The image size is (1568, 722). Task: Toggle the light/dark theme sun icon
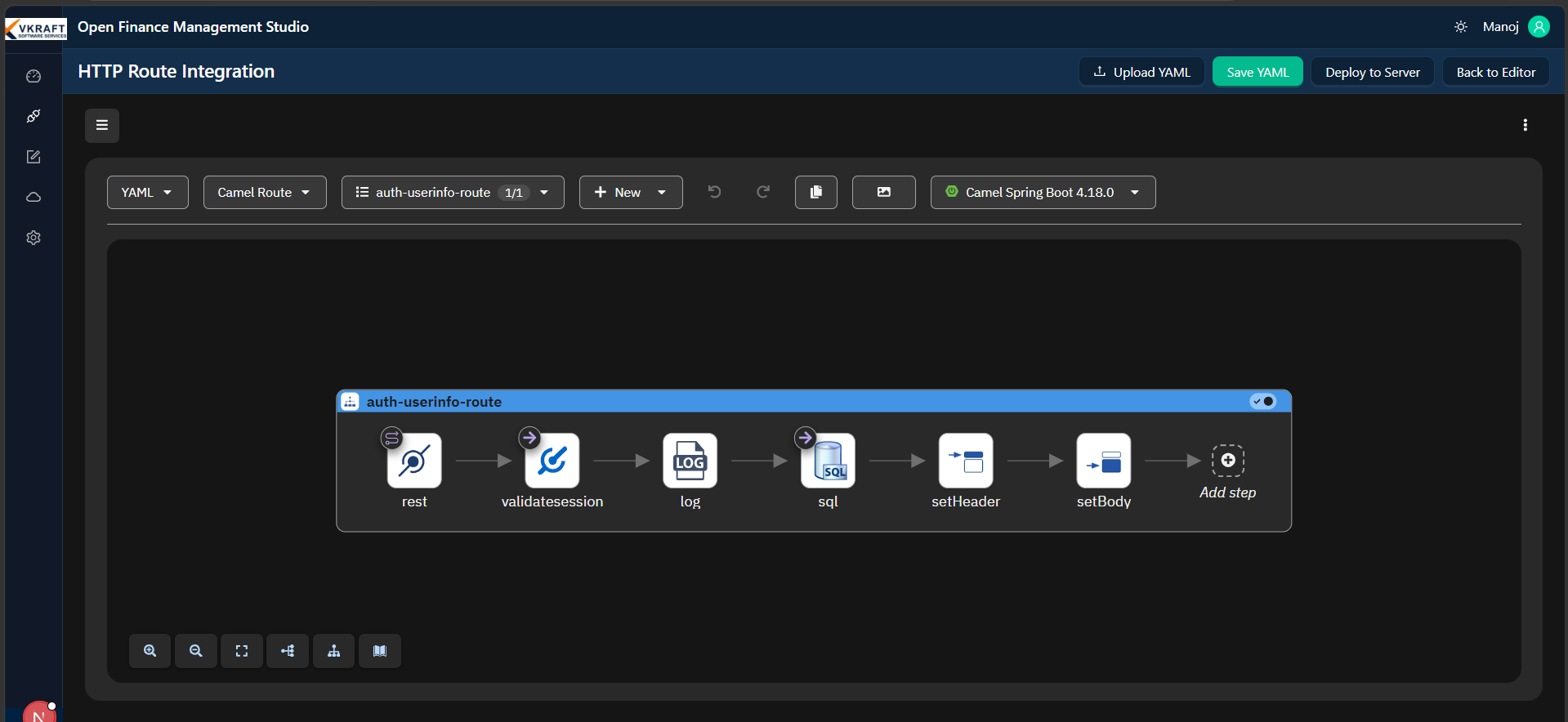[x=1461, y=27]
